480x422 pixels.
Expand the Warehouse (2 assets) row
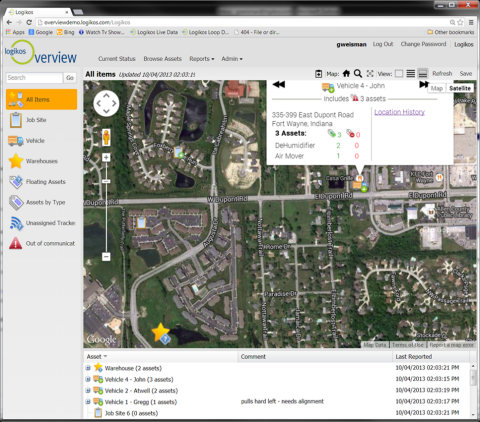pos(88,368)
